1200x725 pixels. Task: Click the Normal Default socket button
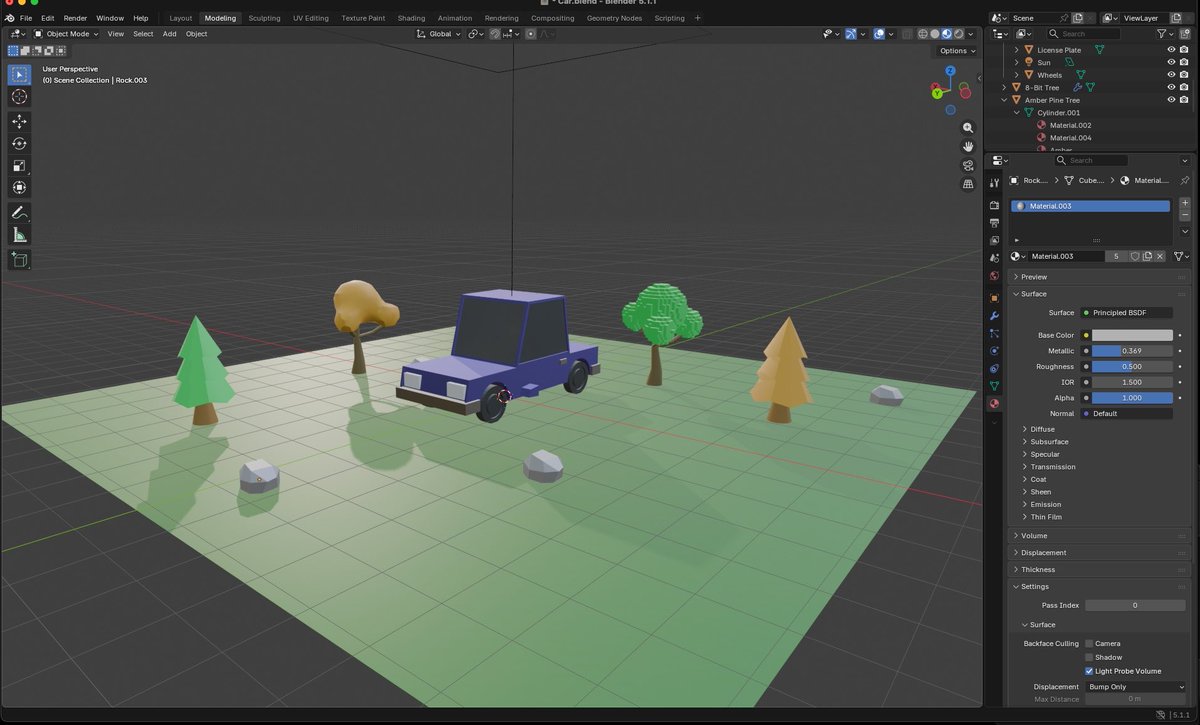[1126, 413]
